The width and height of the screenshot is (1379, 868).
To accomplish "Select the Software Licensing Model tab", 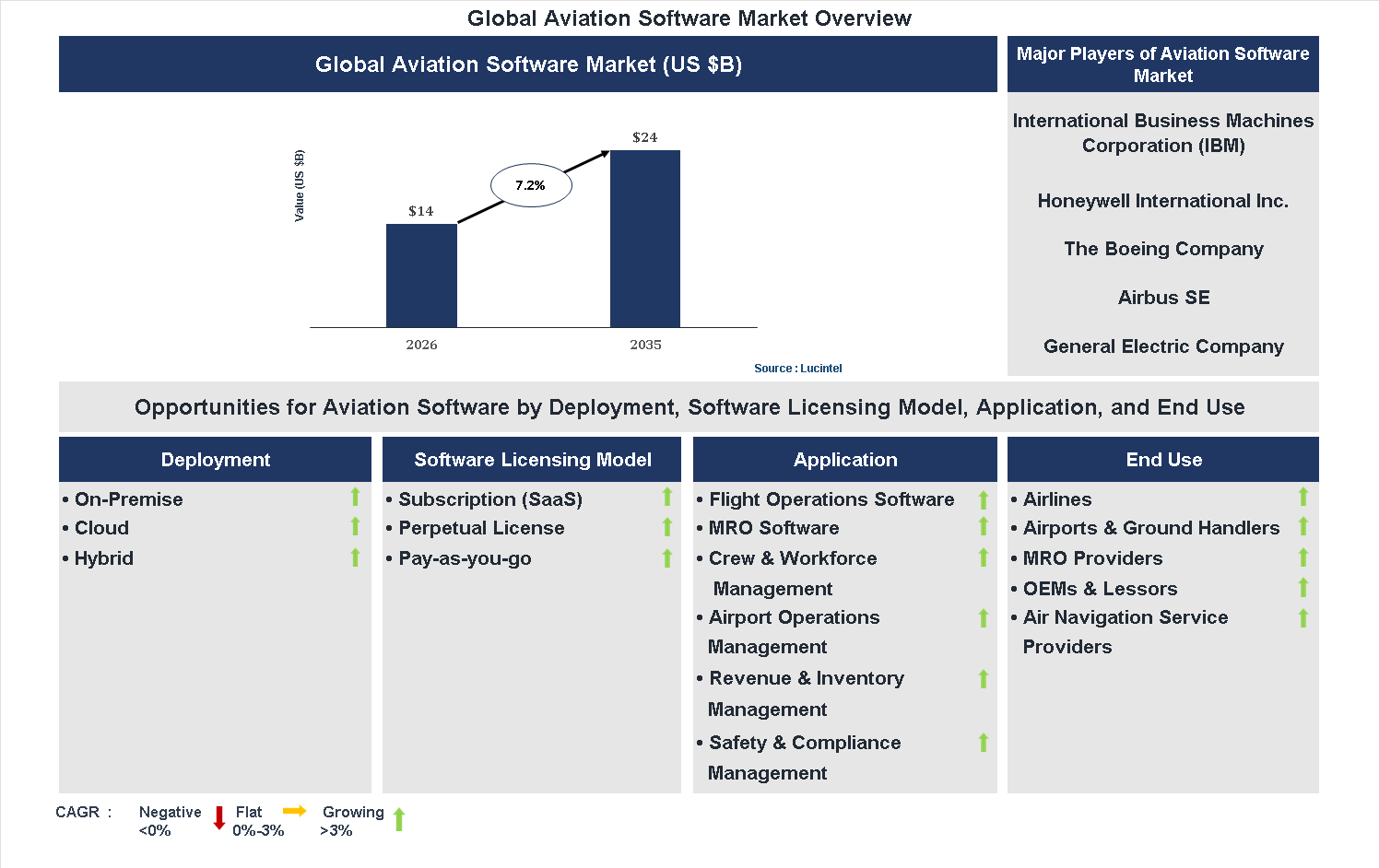I will (532, 459).
